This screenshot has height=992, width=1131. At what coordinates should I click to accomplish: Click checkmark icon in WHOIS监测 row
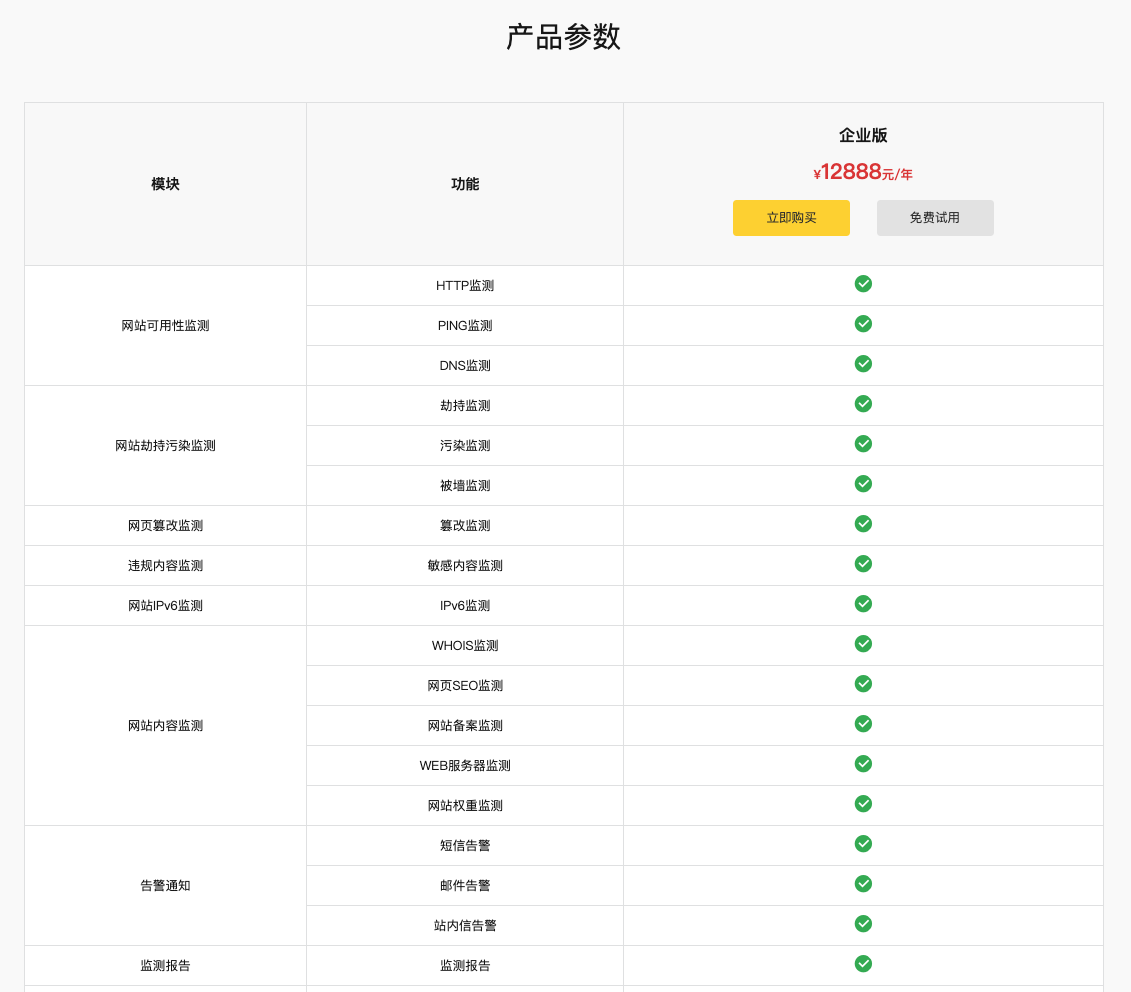[863, 644]
